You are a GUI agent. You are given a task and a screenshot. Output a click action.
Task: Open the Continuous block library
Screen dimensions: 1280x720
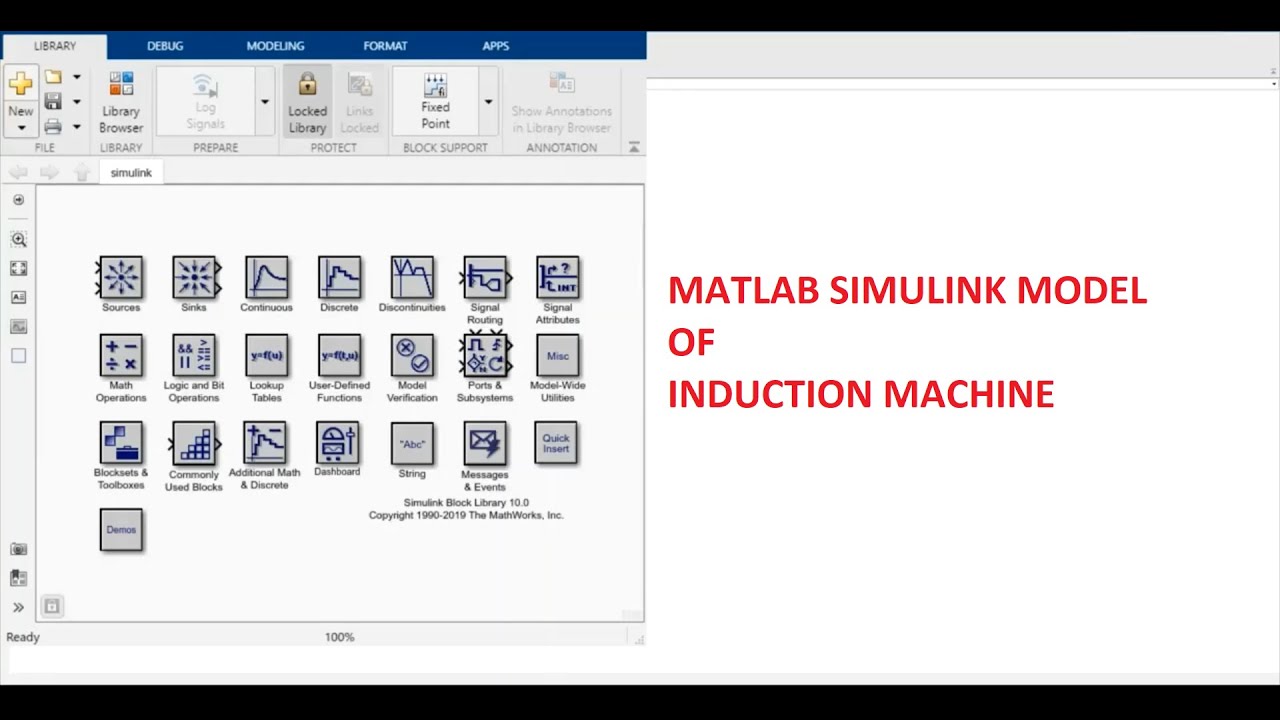coord(266,278)
